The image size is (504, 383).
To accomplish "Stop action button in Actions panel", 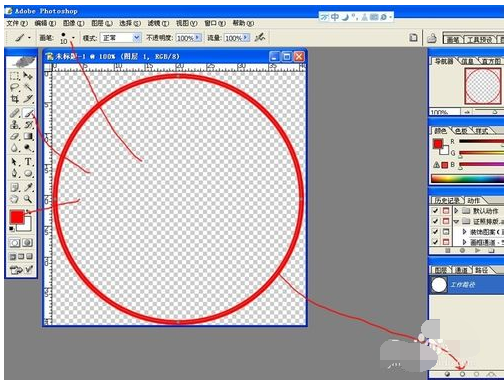I will click(448, 250).
